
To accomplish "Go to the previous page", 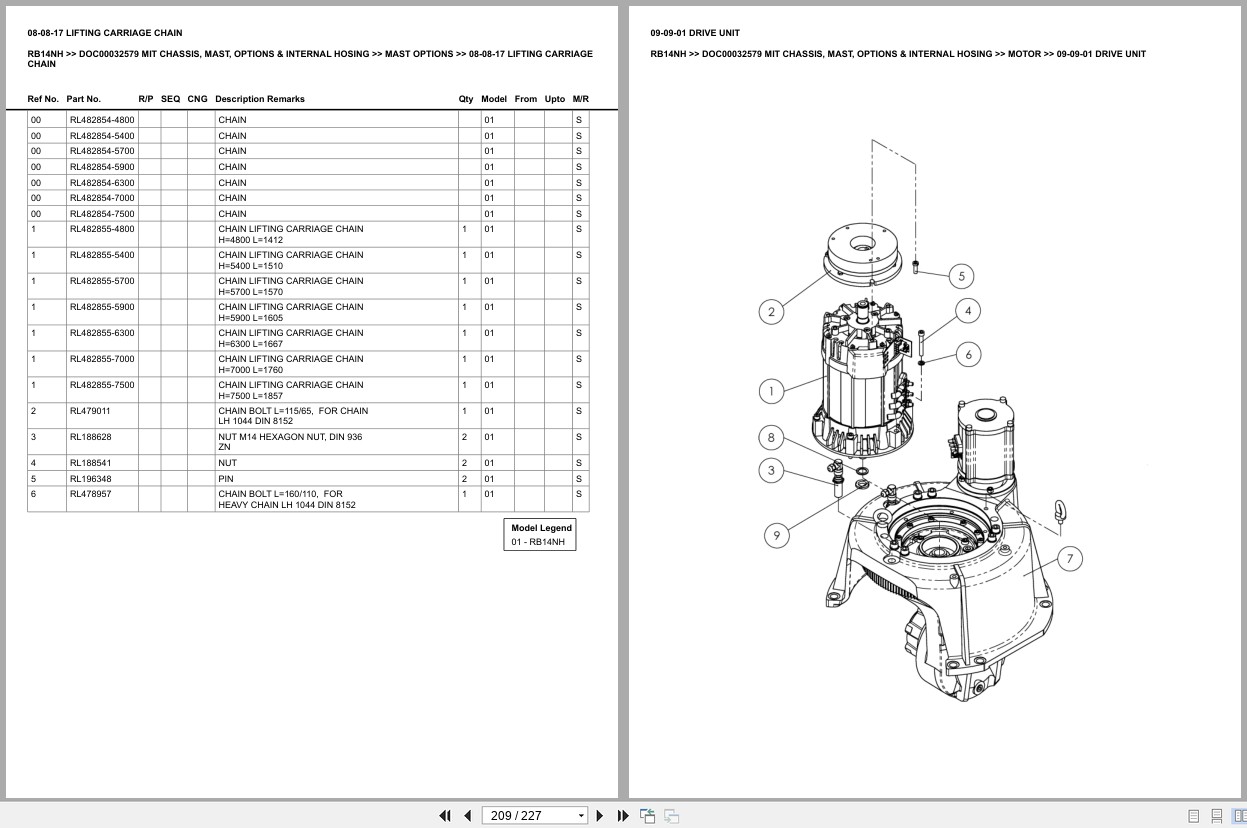I will [x=467, y=816].
